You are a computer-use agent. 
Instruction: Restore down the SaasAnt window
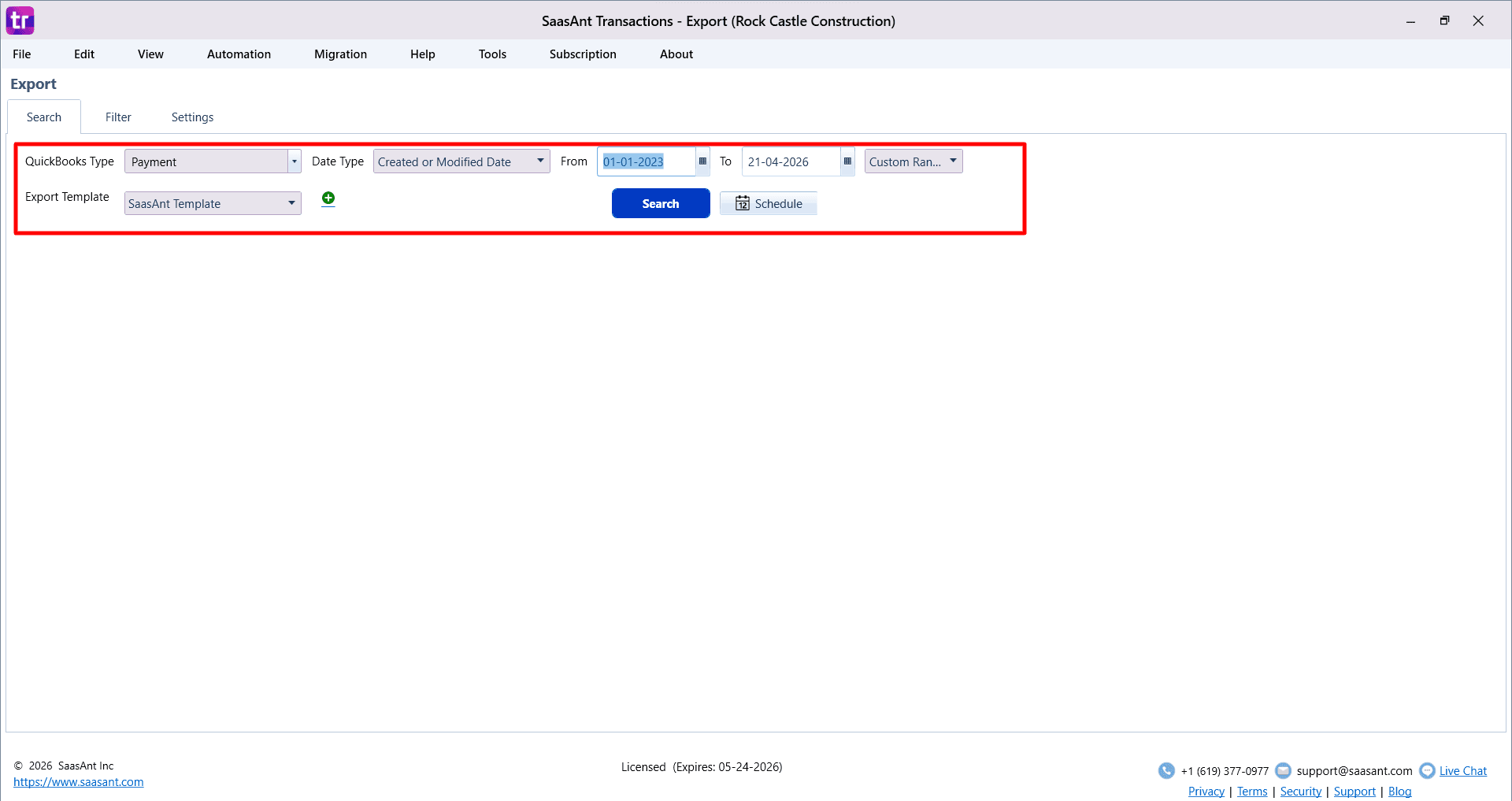[1444, 21]
